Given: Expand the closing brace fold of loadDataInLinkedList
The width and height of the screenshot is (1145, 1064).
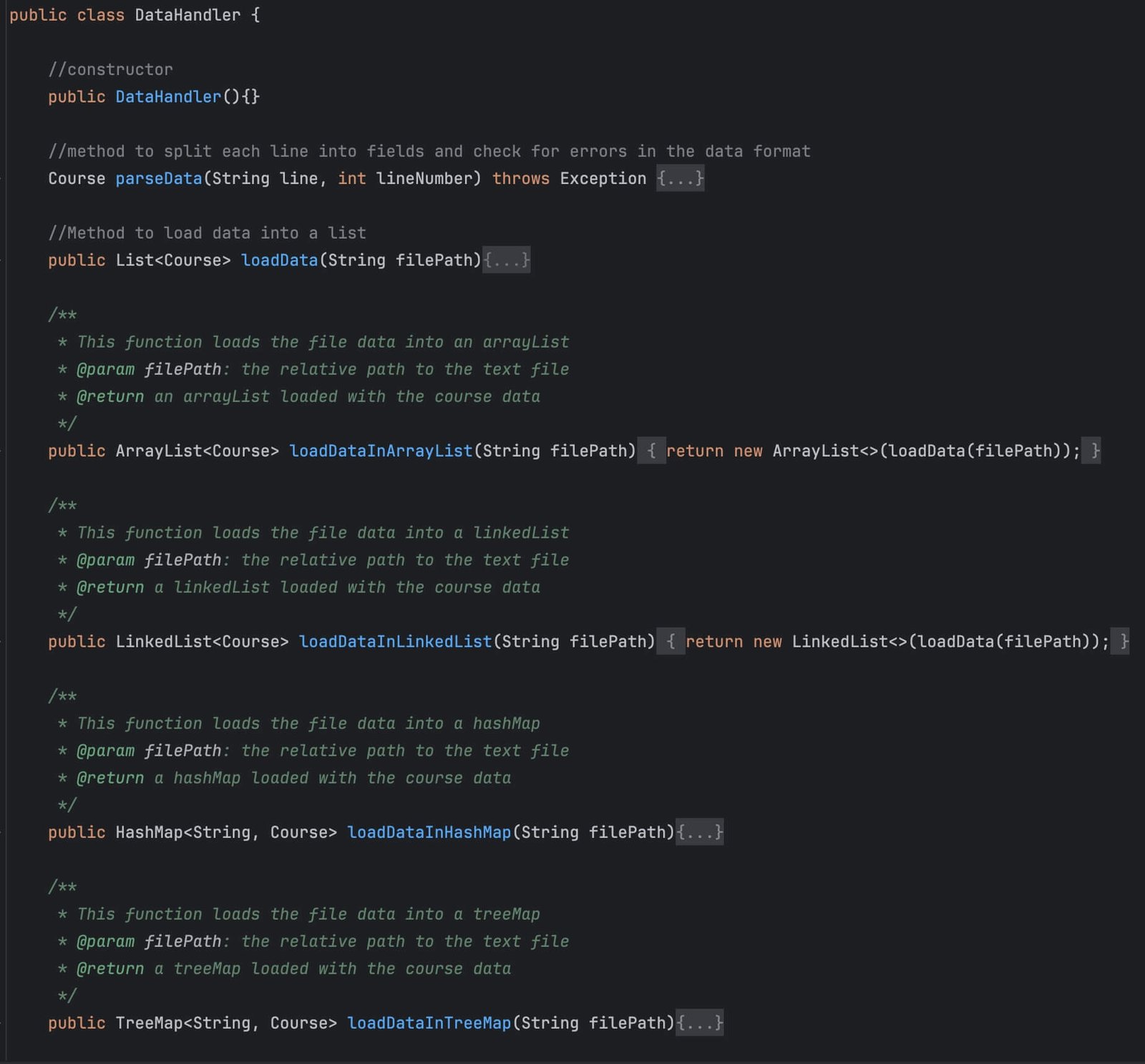Looking at the screenshot, I should (1121, 642).
